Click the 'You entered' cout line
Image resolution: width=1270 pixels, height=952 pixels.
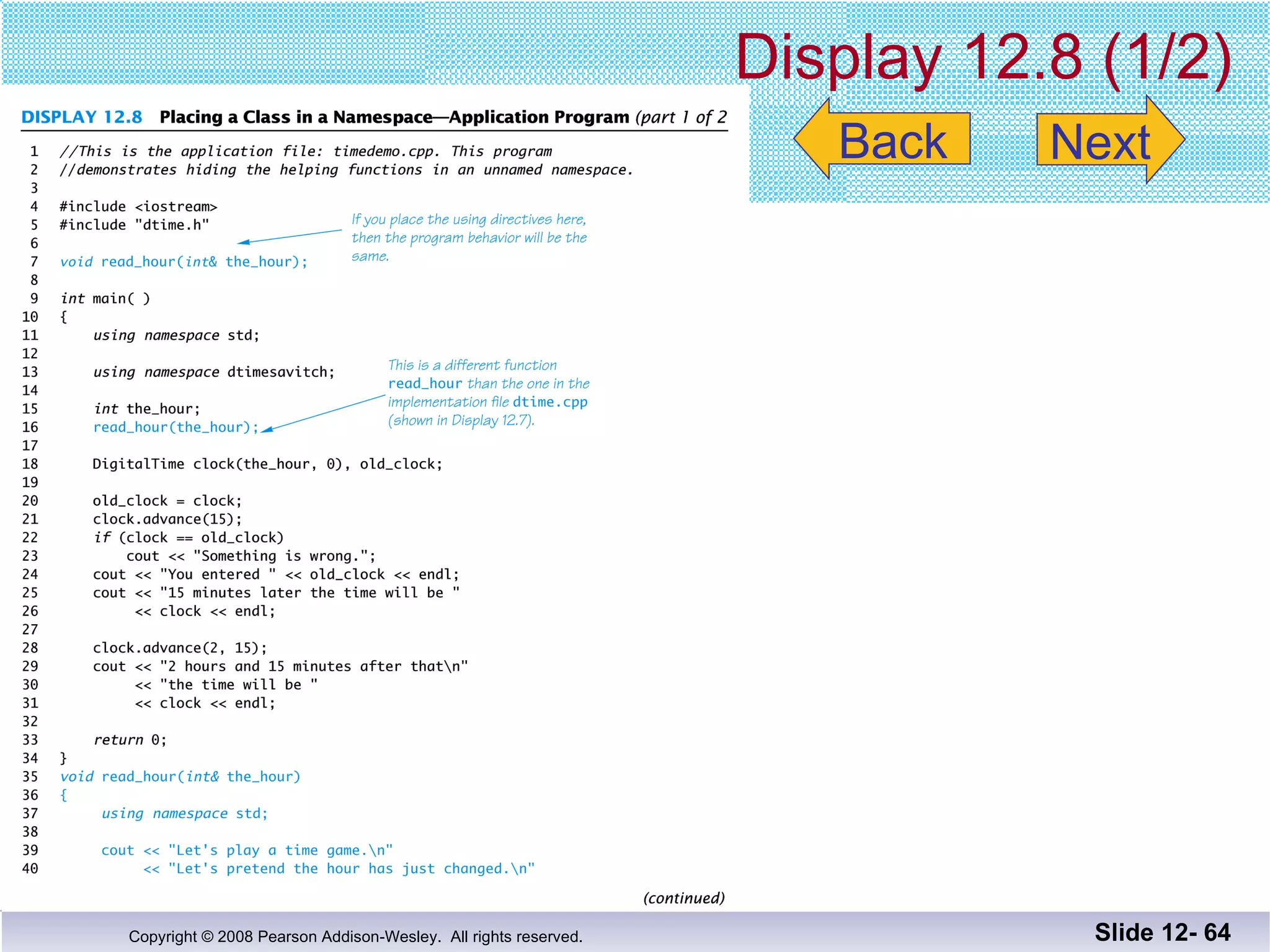click(277, 575)
